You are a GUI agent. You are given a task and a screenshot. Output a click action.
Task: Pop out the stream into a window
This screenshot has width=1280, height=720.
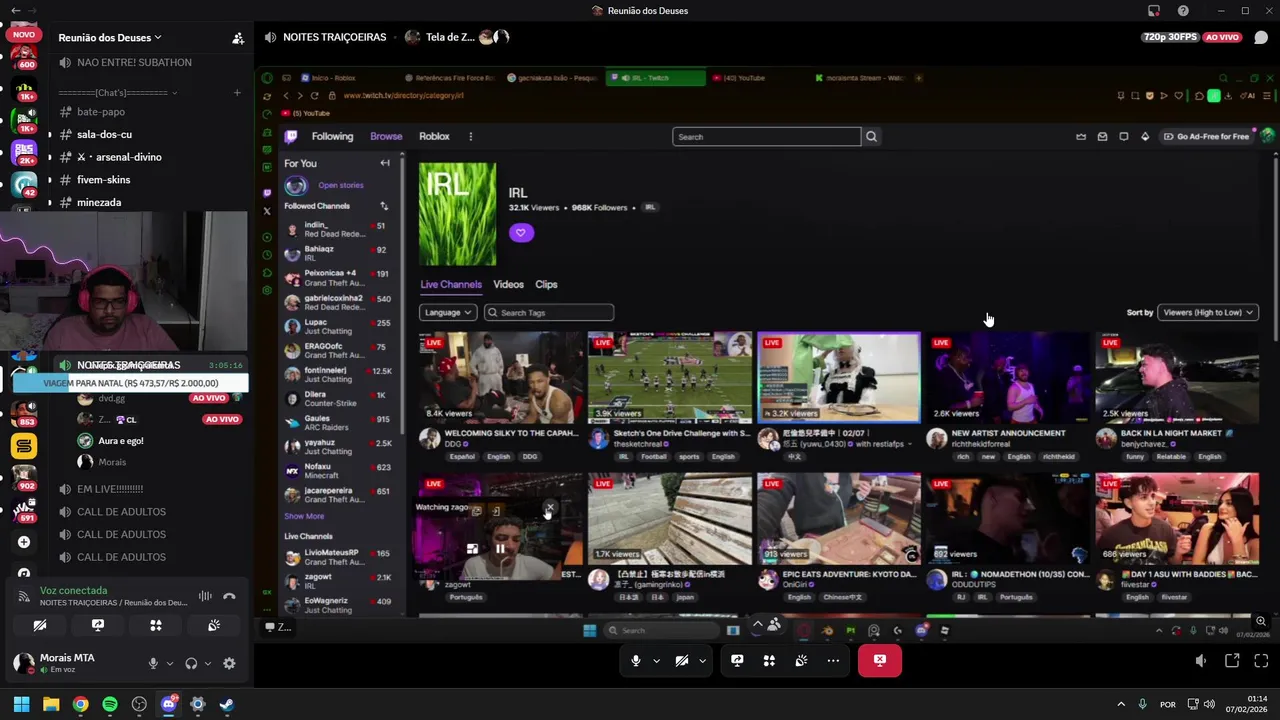click(x=1232, y=660)
